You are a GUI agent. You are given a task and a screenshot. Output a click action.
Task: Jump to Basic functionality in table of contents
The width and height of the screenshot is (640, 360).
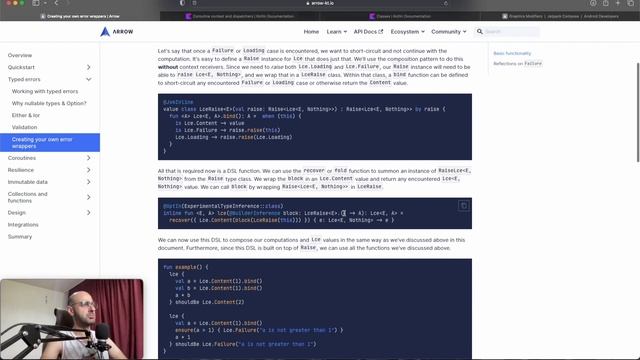pos(512,53)
